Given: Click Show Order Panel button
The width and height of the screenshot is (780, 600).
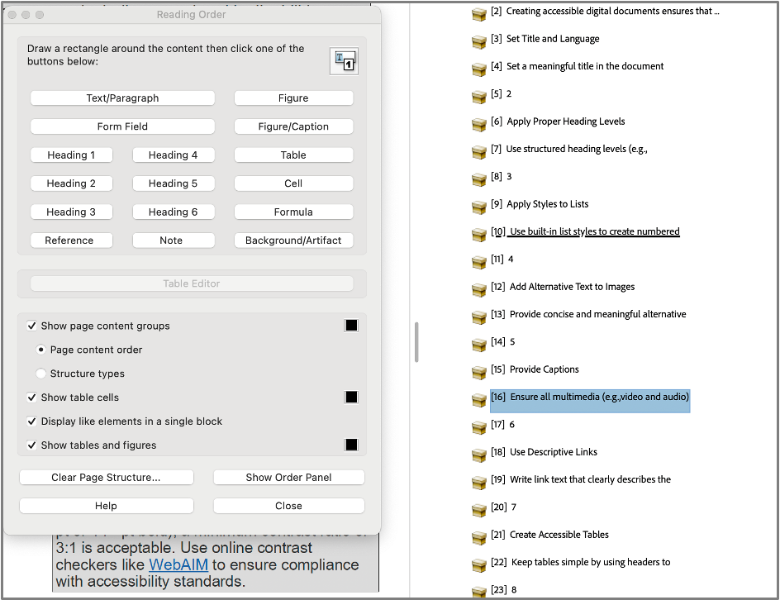Looking at the screenshot, I should click(289, 477).
